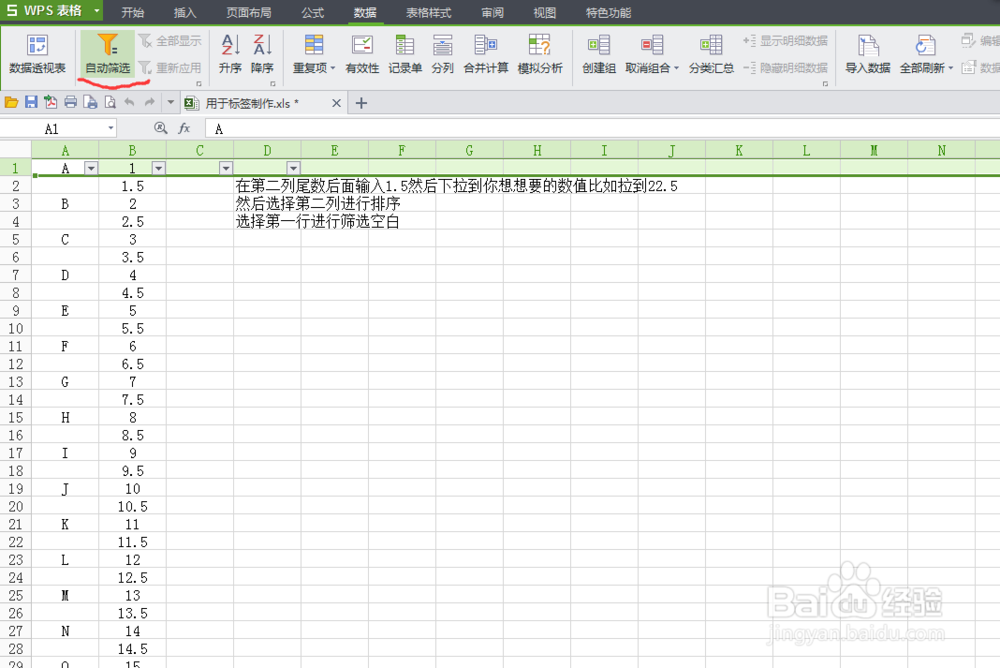Click Text to Columns (分列)
The image size is (1000, 668).
[442, 54]
